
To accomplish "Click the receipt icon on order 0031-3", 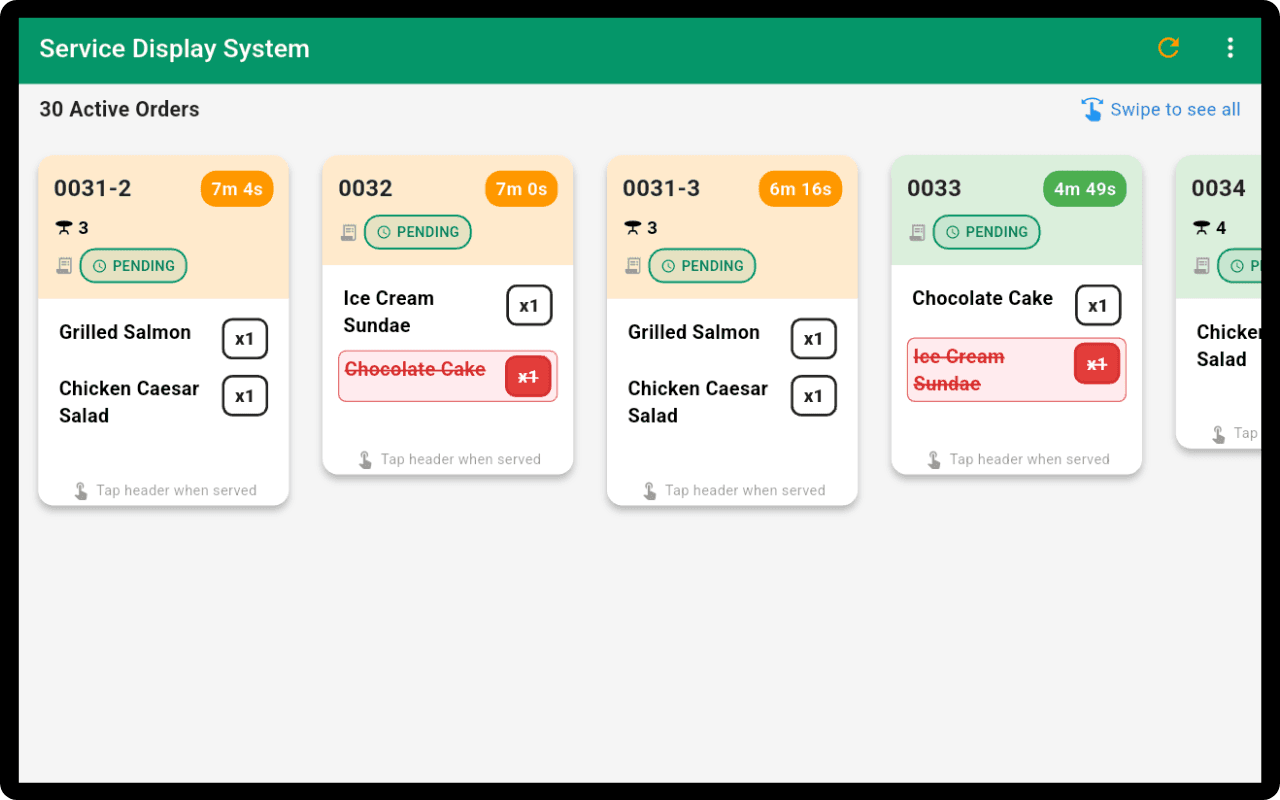I will click(x=631, y=265).
